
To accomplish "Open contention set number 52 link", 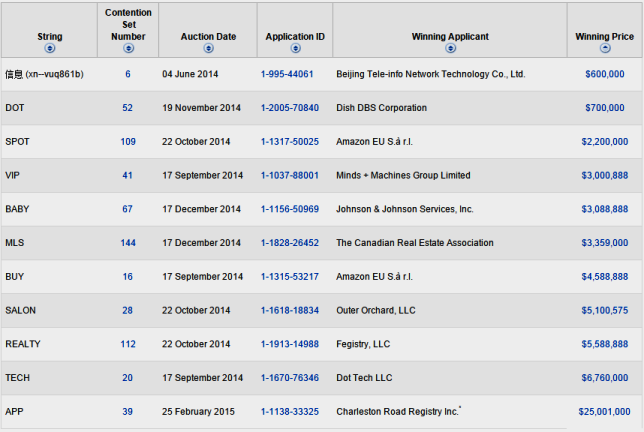I will [127, 108].
